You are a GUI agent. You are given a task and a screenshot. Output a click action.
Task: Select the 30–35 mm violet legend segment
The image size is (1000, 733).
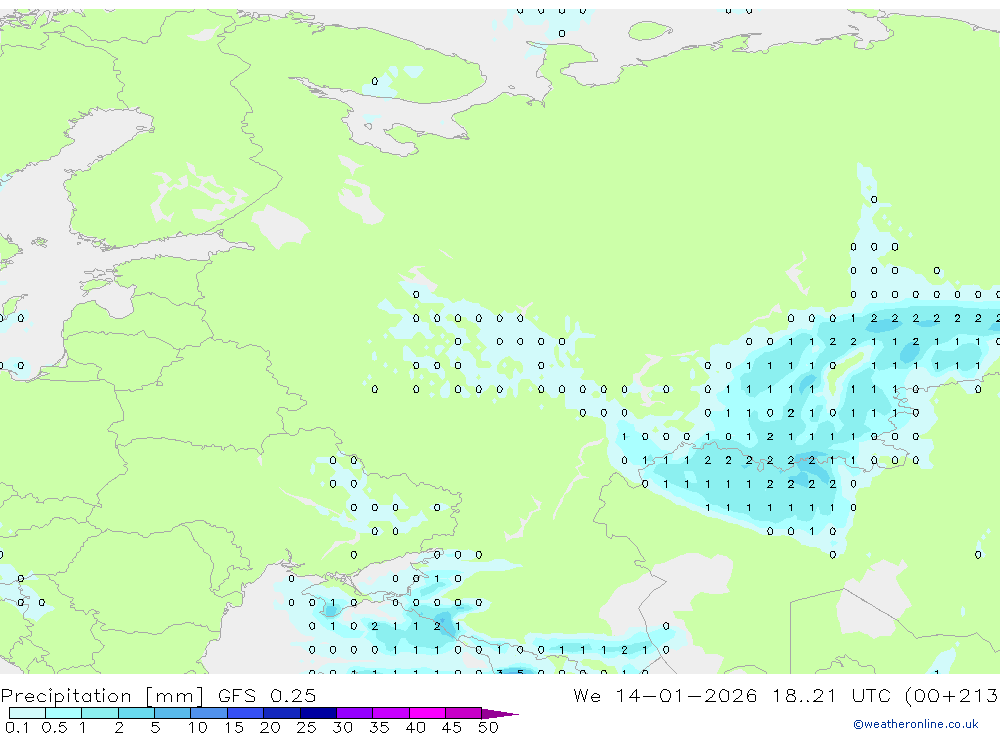pos(354,713)
